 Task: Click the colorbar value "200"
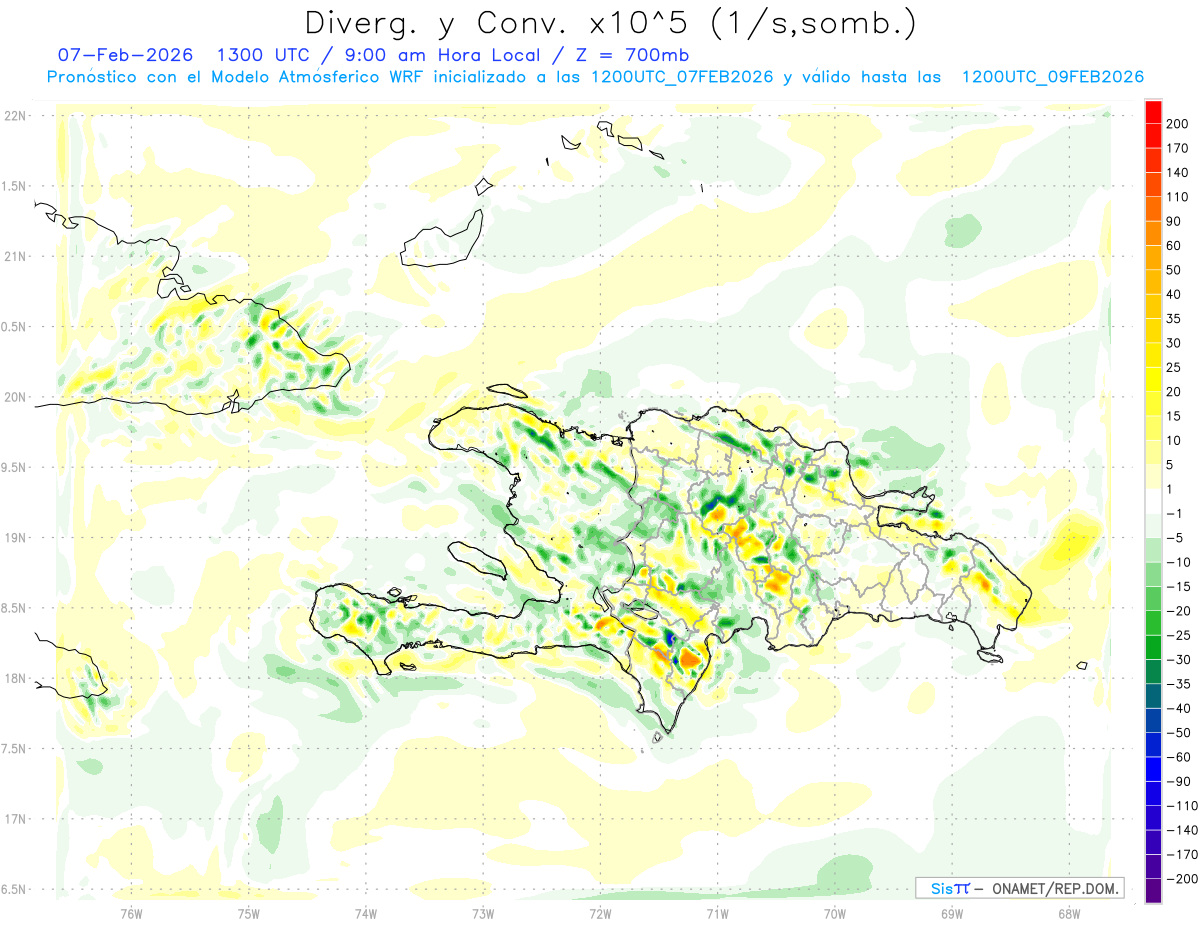click(1178, 124)
